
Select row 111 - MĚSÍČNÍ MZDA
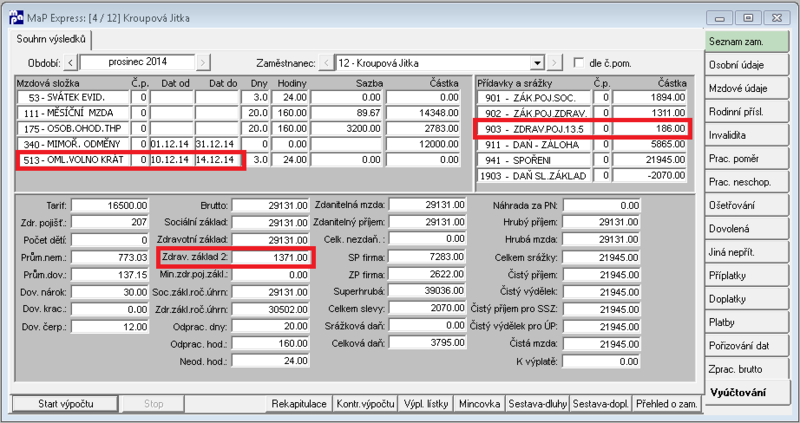(239, 113)
